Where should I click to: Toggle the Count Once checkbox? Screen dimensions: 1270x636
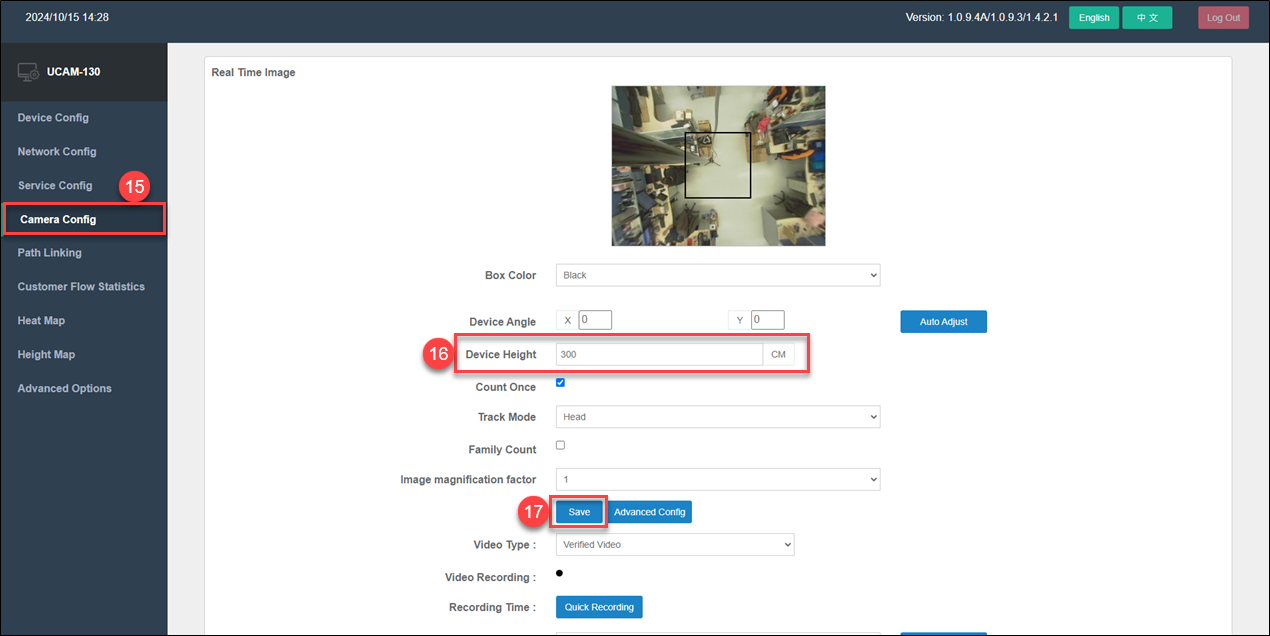[x=560, y=383]
